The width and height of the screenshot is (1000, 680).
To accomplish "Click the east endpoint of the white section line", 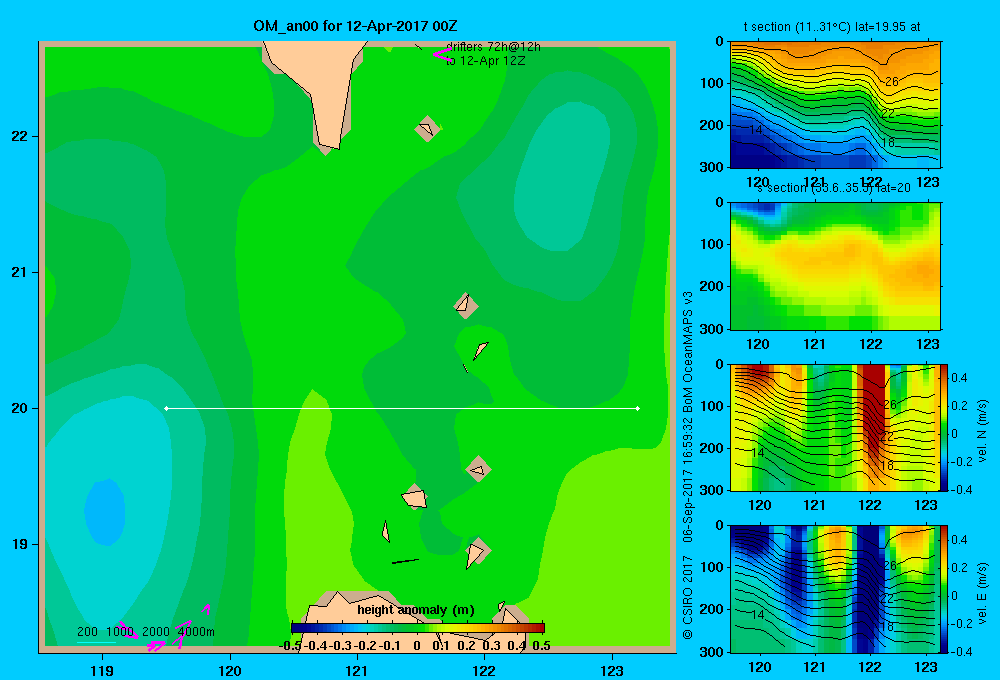I will tap(638, 408).
